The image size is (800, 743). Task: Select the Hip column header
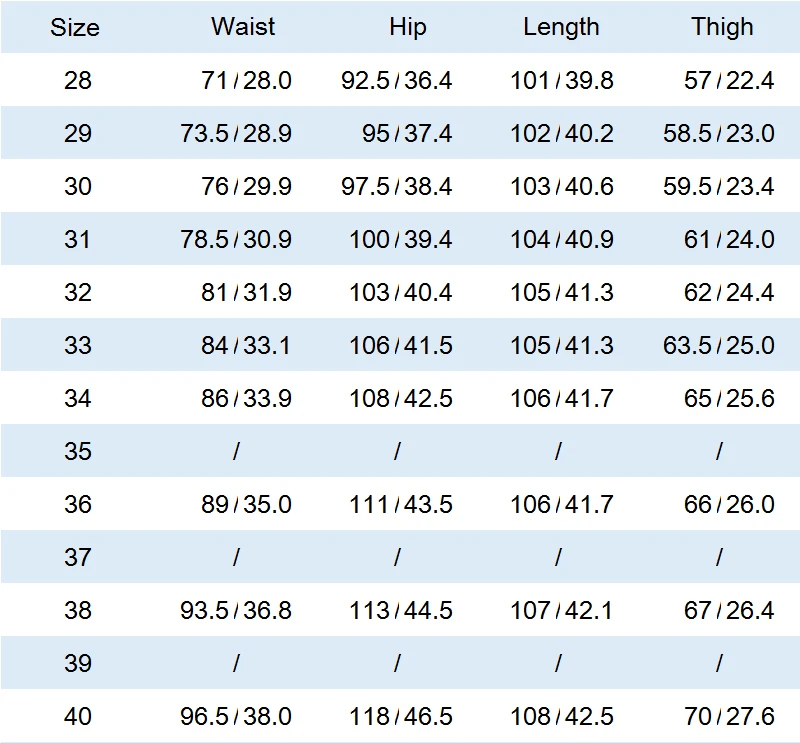point(408,27)
